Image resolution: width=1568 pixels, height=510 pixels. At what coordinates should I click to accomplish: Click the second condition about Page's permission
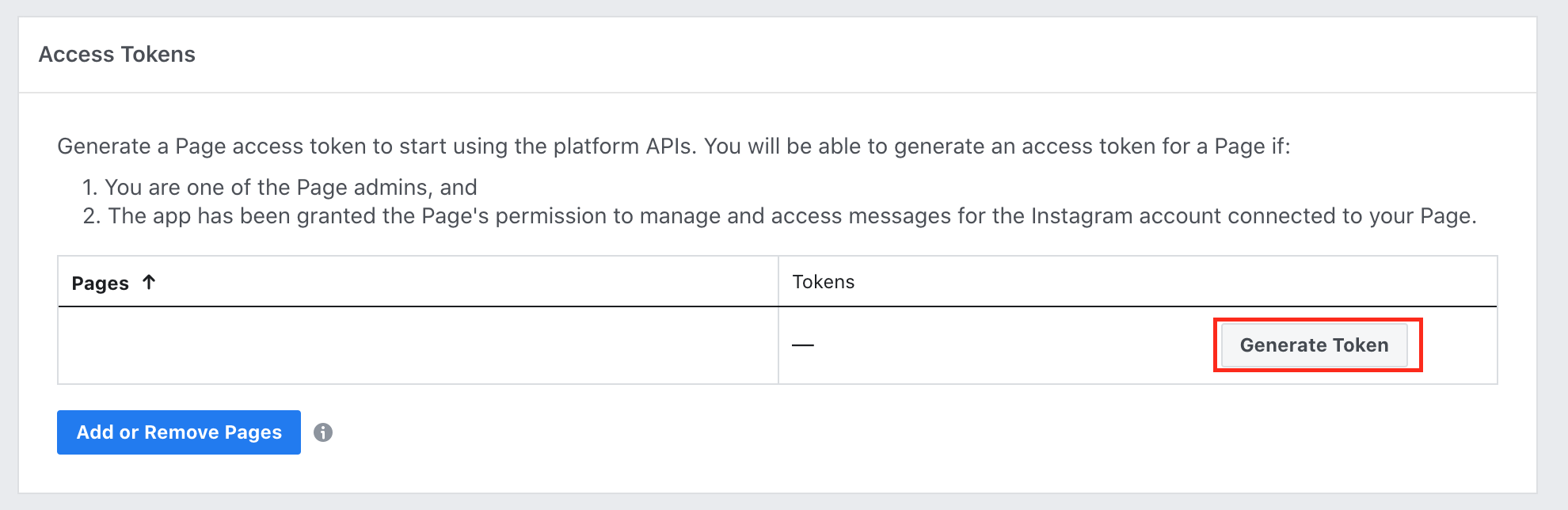[792, 216]
